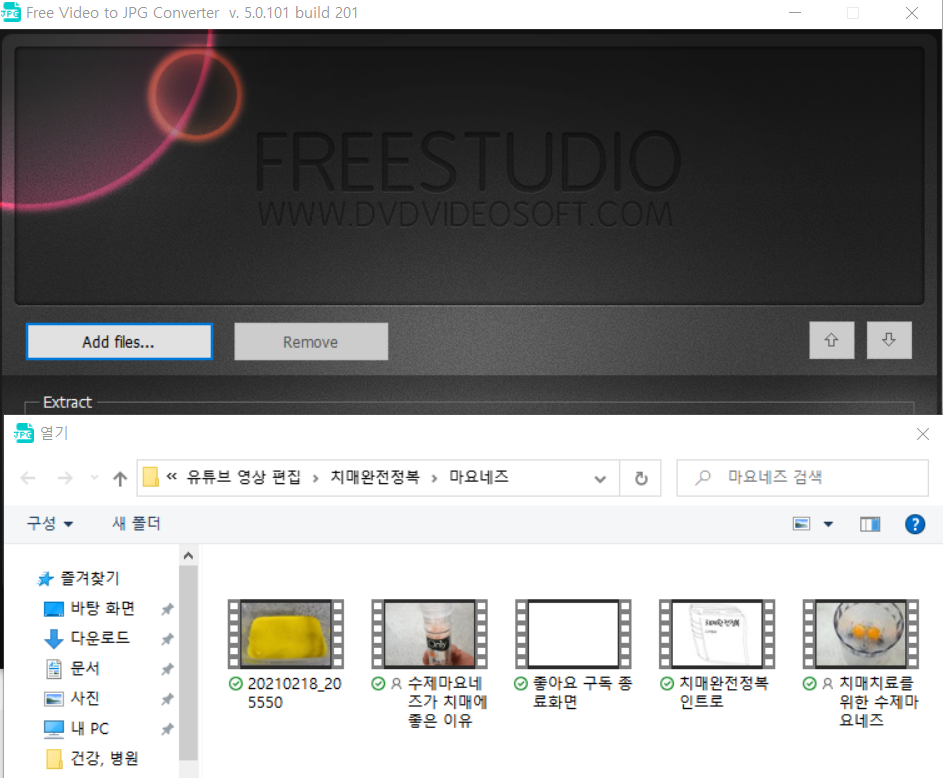Move selected file down with arrow button
This screenshot has width=943, height=778.
click(889, 340)
